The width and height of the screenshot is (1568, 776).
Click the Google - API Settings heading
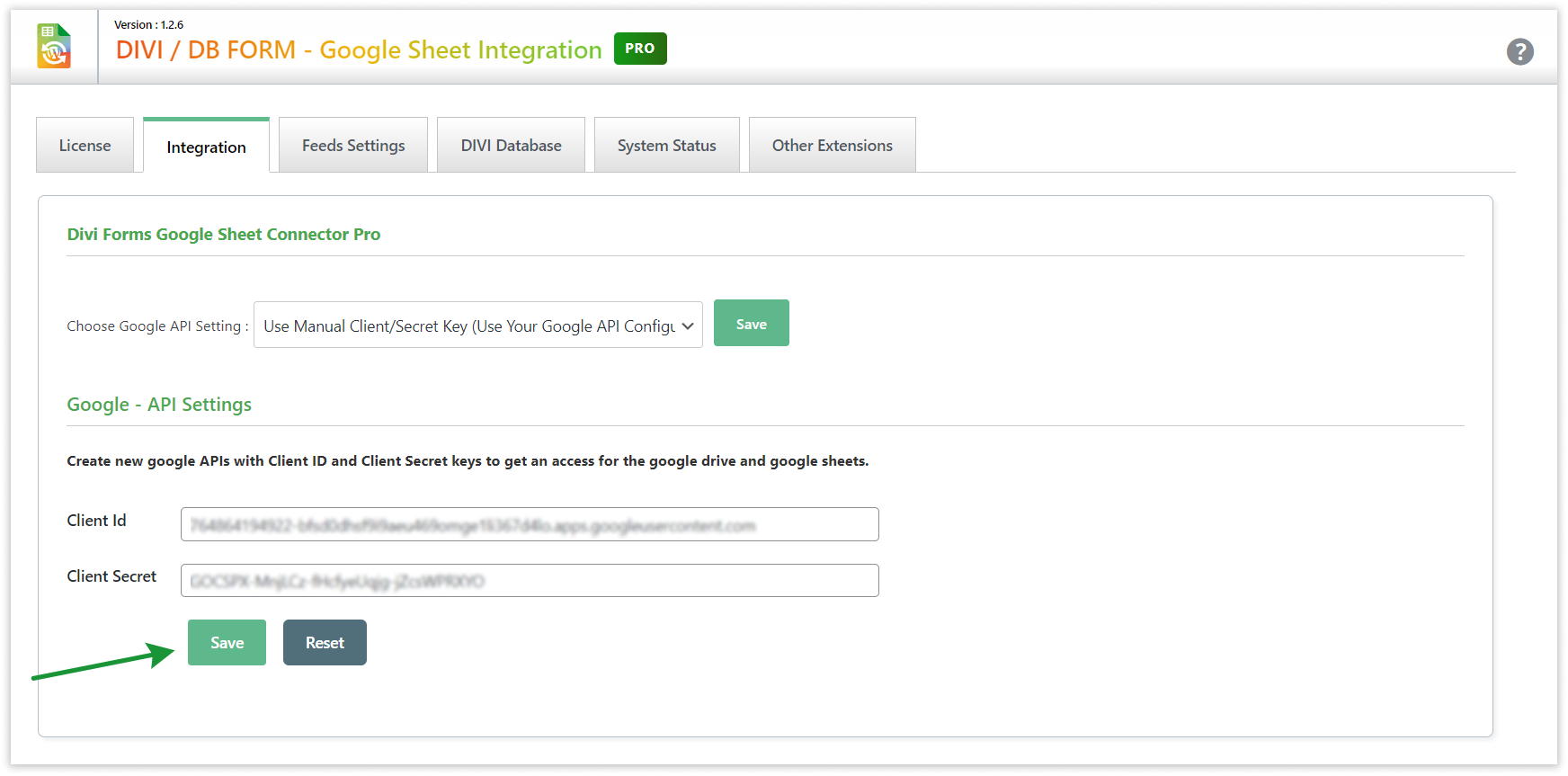159,405
